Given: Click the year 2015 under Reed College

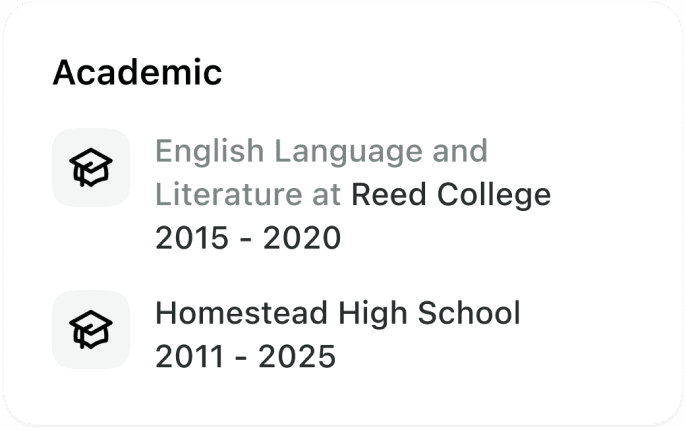Looking at the screenshot, I should 192,238.
